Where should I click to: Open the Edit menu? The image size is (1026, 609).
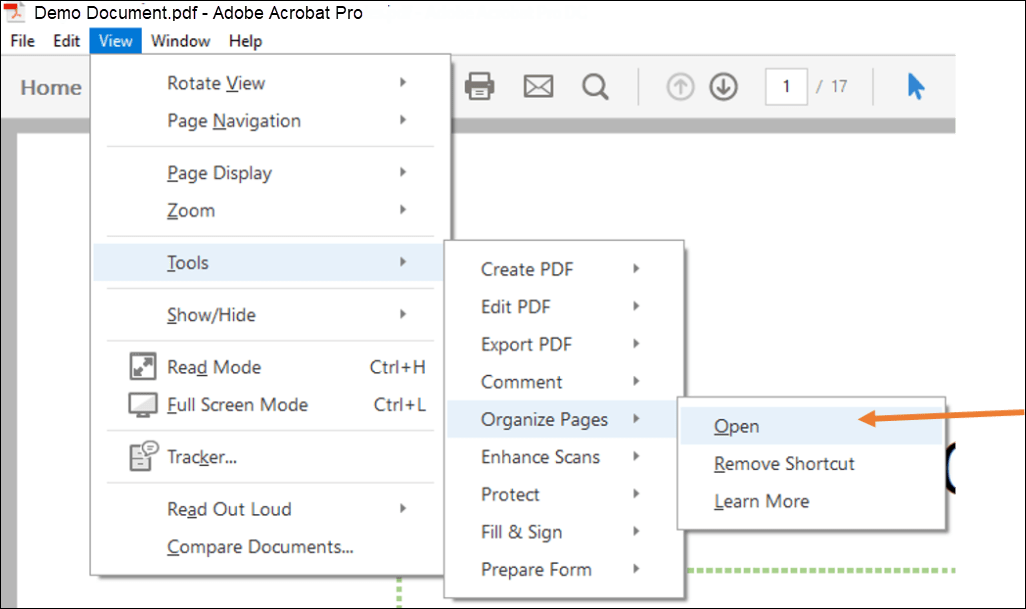66,41
